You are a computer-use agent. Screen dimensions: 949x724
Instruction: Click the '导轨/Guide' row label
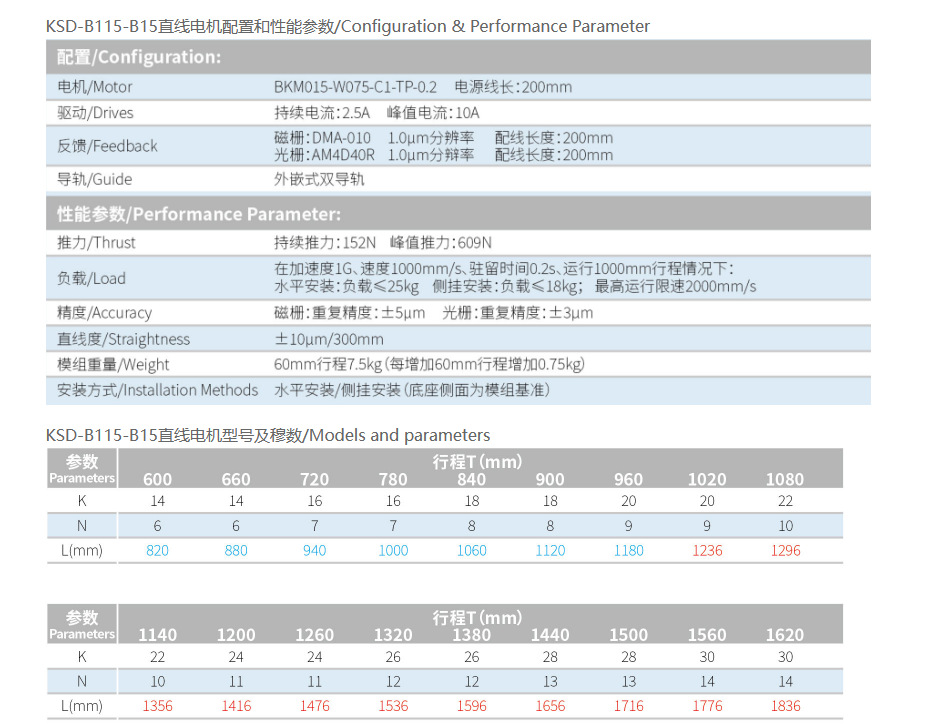point(94,179)
